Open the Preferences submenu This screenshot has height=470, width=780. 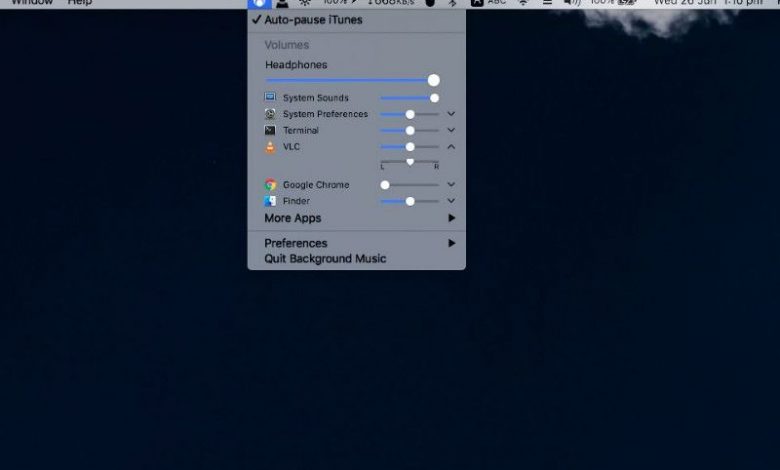click(356, 243)
